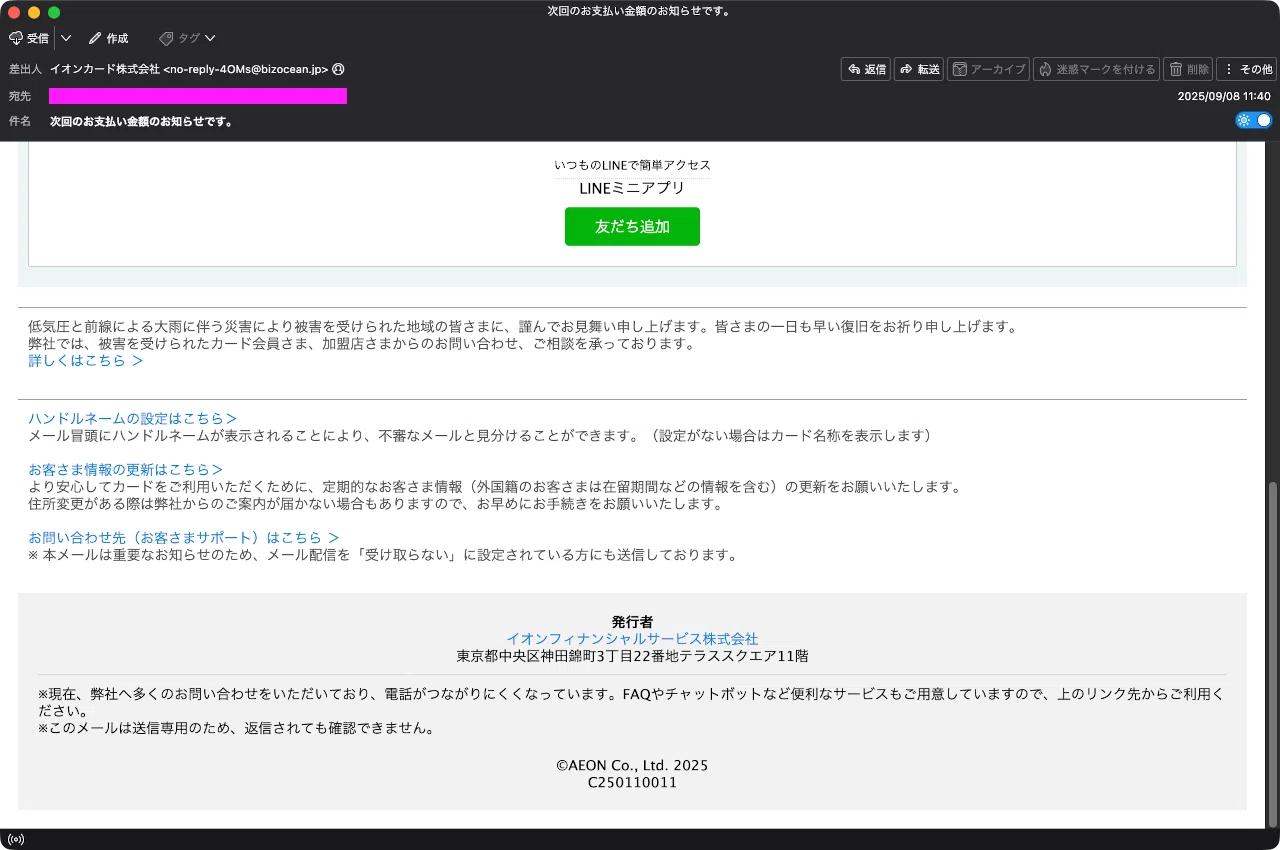Open ハンドルネームの設定はこちら link
Viewport: 1280px width, 850px height.
133,418
